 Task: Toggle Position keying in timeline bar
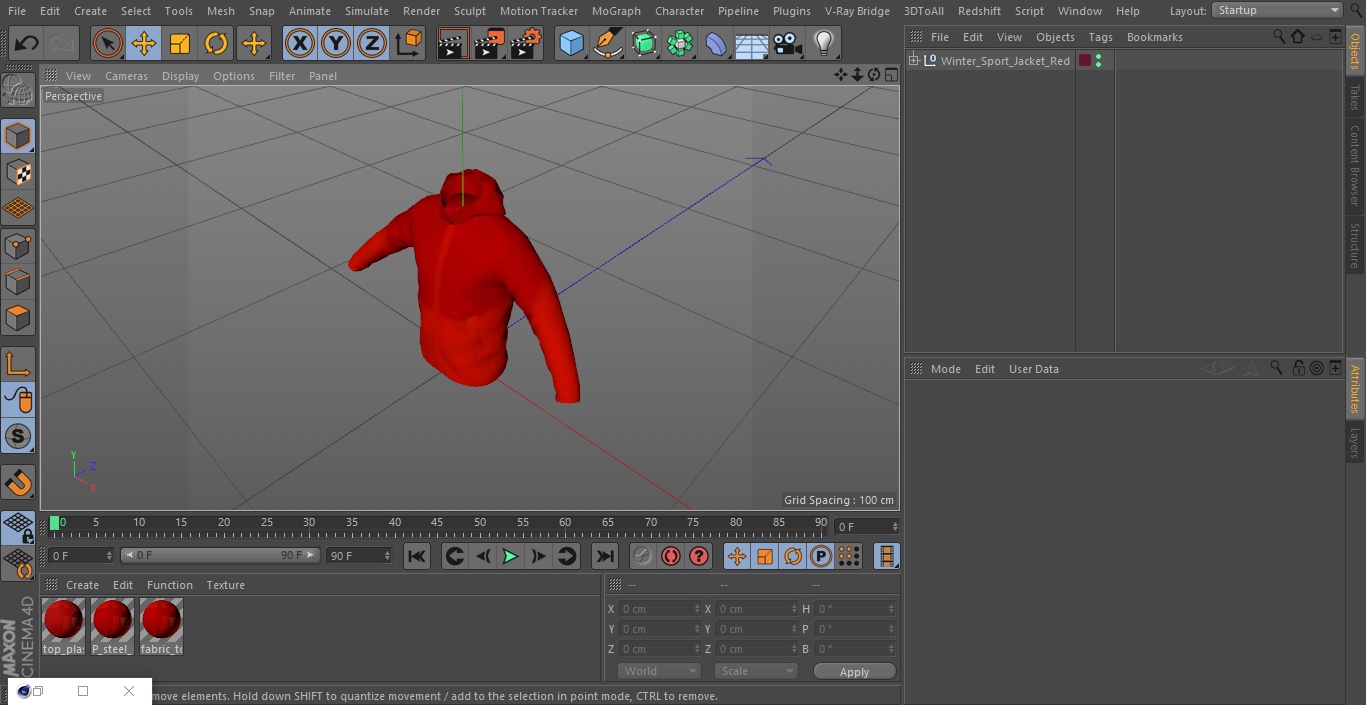point(737,556)
